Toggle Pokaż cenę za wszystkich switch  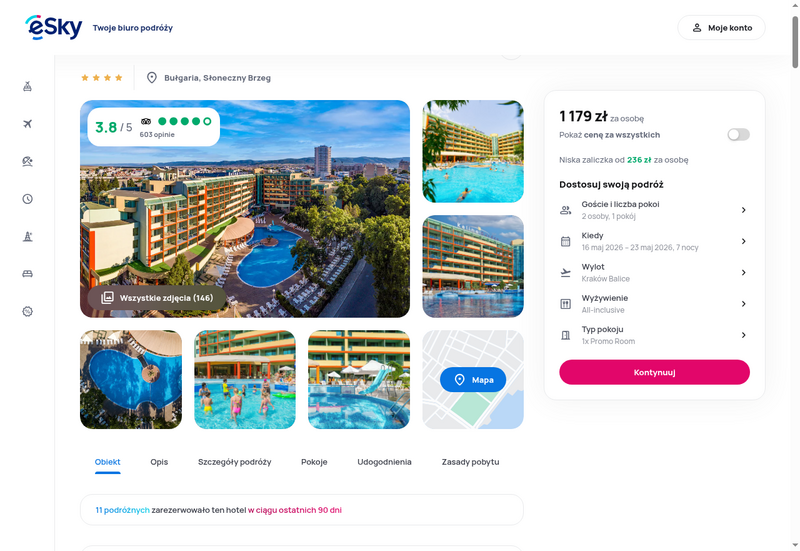(x=738, y=135)
